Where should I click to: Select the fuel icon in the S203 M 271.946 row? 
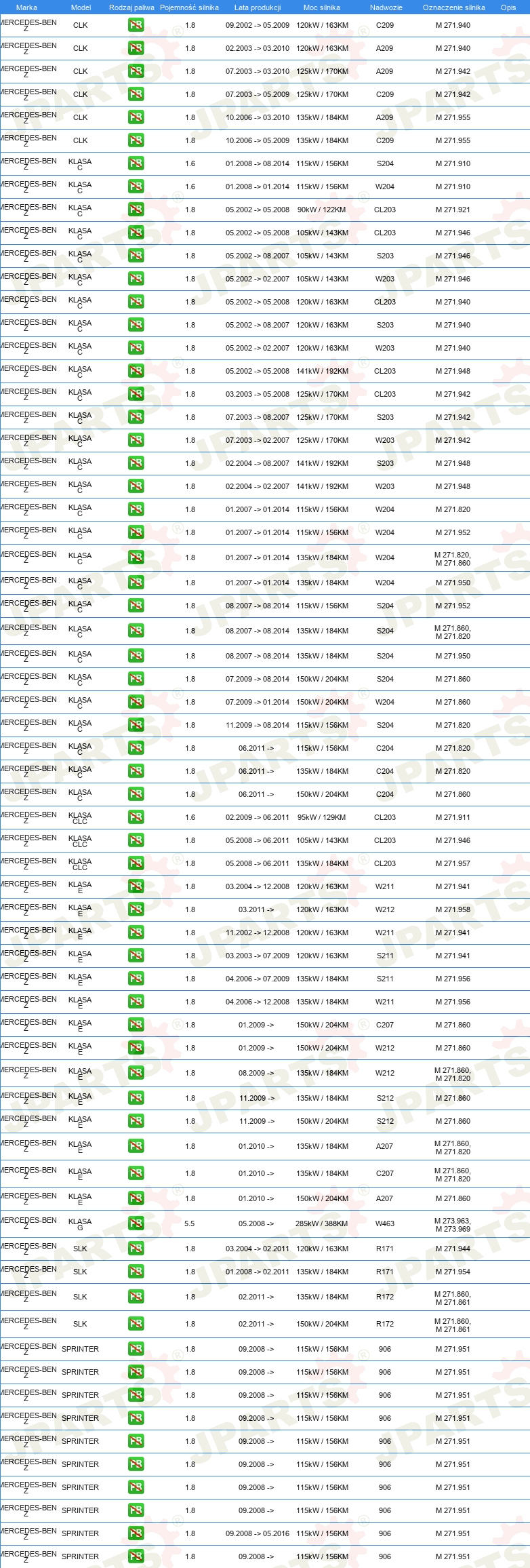136,256
